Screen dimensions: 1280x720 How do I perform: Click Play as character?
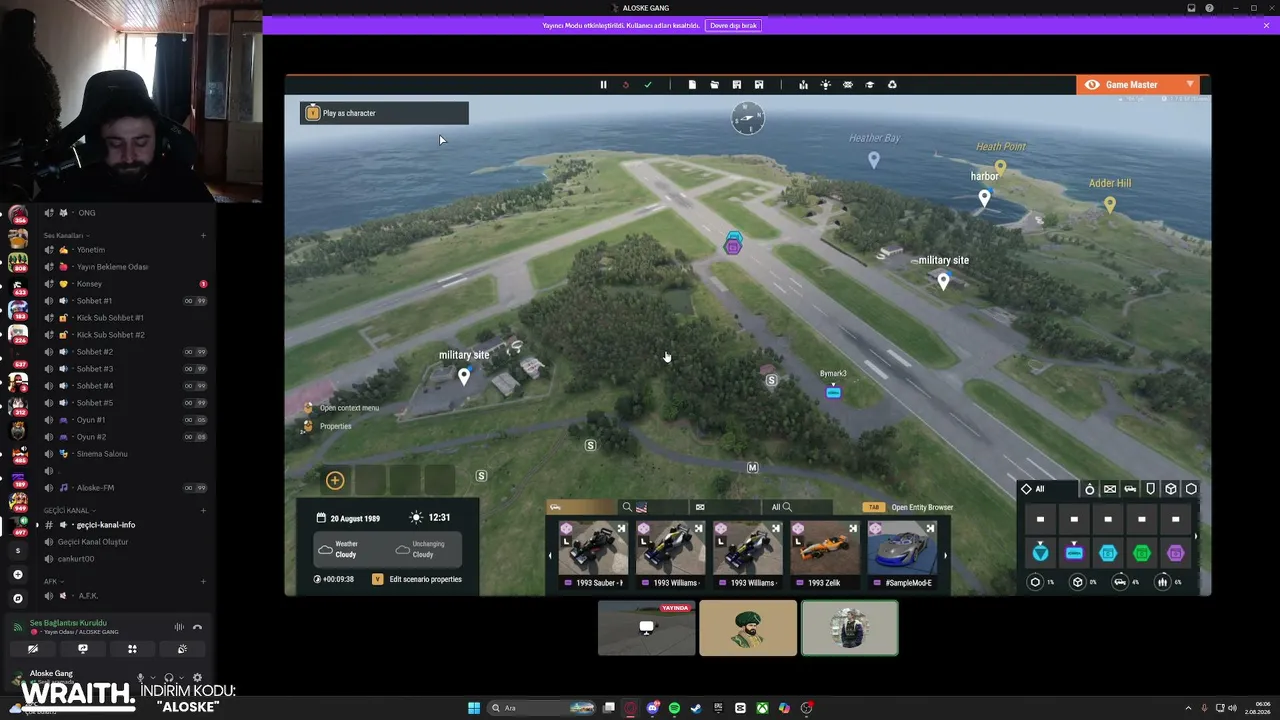tap(384, 113)
